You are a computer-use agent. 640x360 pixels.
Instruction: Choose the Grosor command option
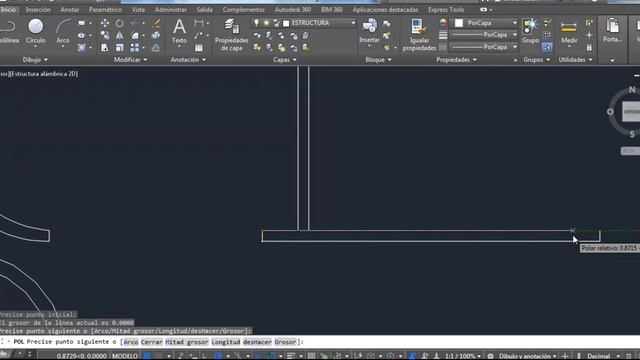tap(285, 342)
